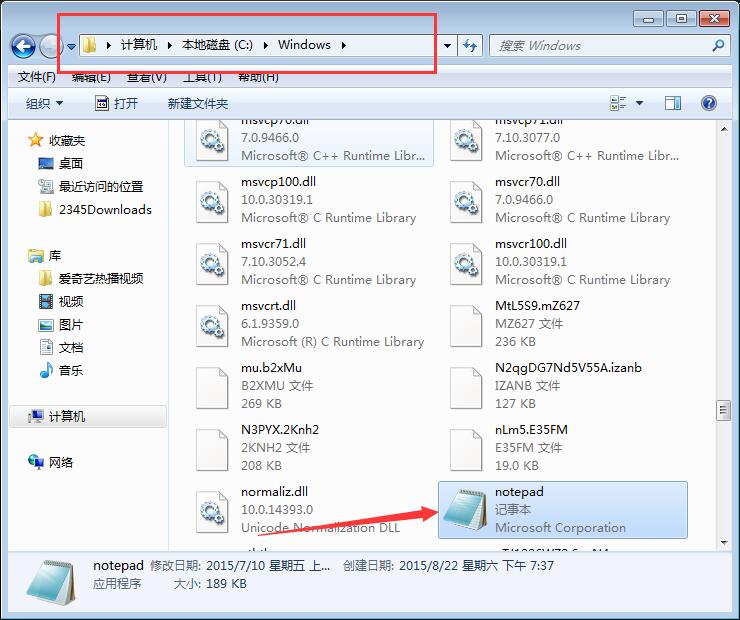Click the msvcrt.dll file name
Screen dimensions: 740x620
click(269, 306)
